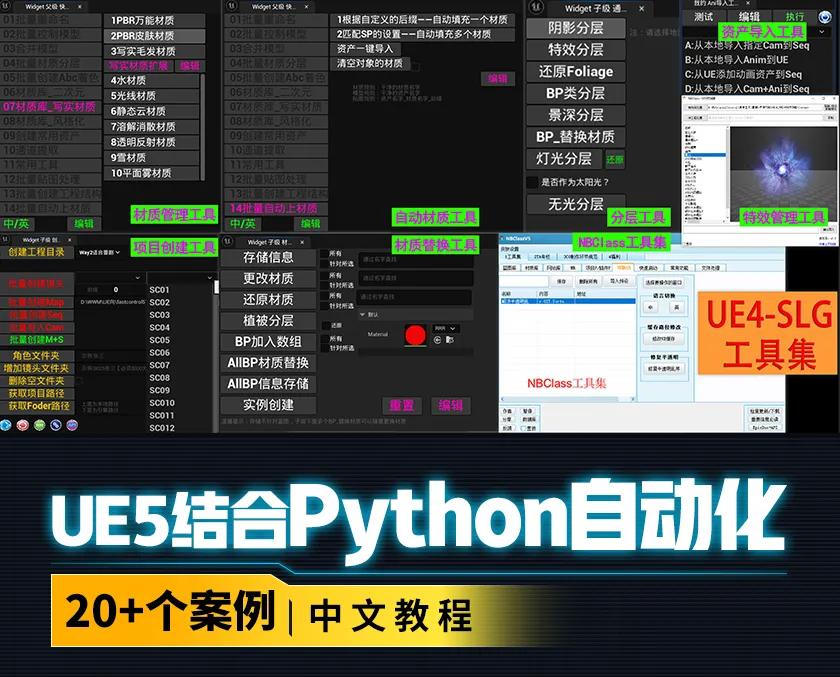Select SC05 in the scene list
This screenshot has height=677, width=840.
pyautogui.click(x=160, y=340)
